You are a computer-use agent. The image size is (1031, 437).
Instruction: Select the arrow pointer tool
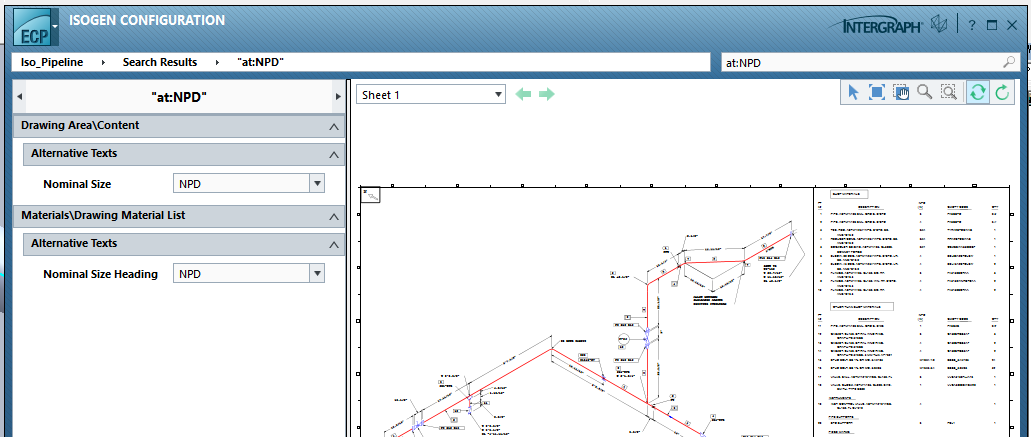click(853, 93)
